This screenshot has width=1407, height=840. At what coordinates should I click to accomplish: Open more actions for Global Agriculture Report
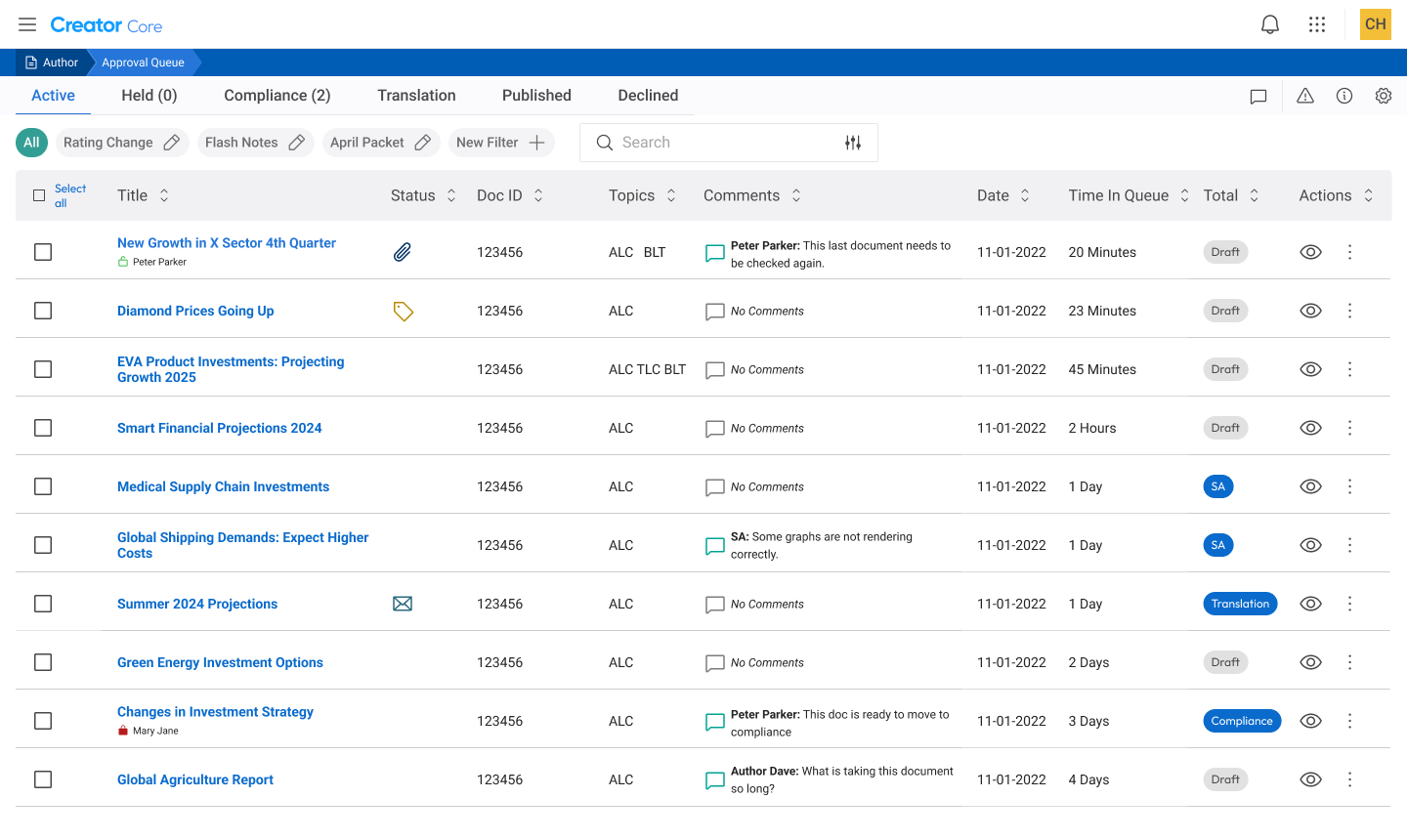click(x=1350, y=779)
